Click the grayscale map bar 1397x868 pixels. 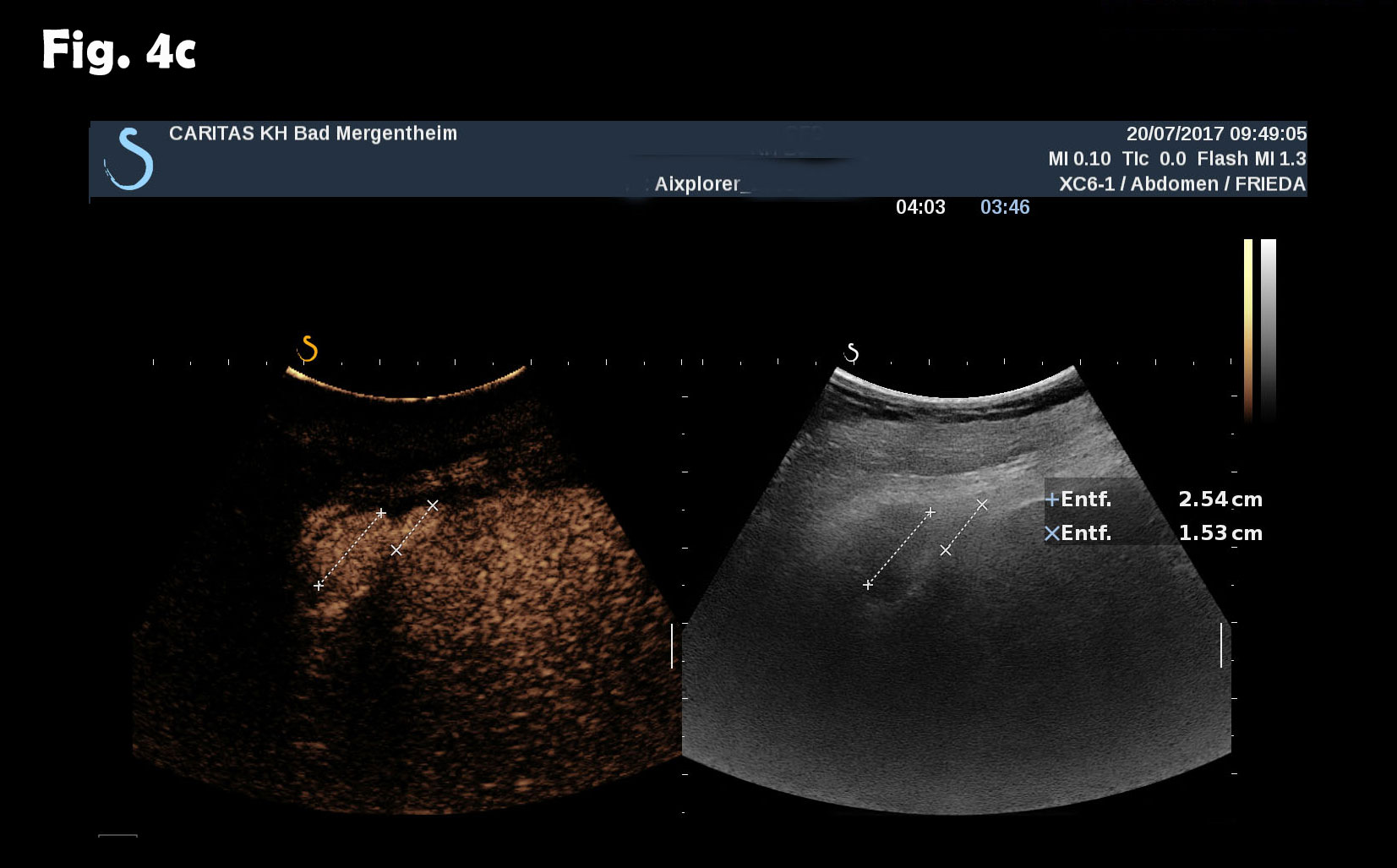[1268, 330]
